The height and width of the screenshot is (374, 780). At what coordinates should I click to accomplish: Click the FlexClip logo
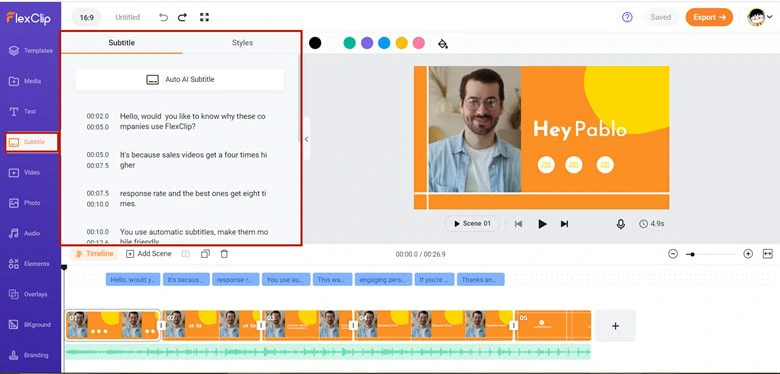[28, 18]
